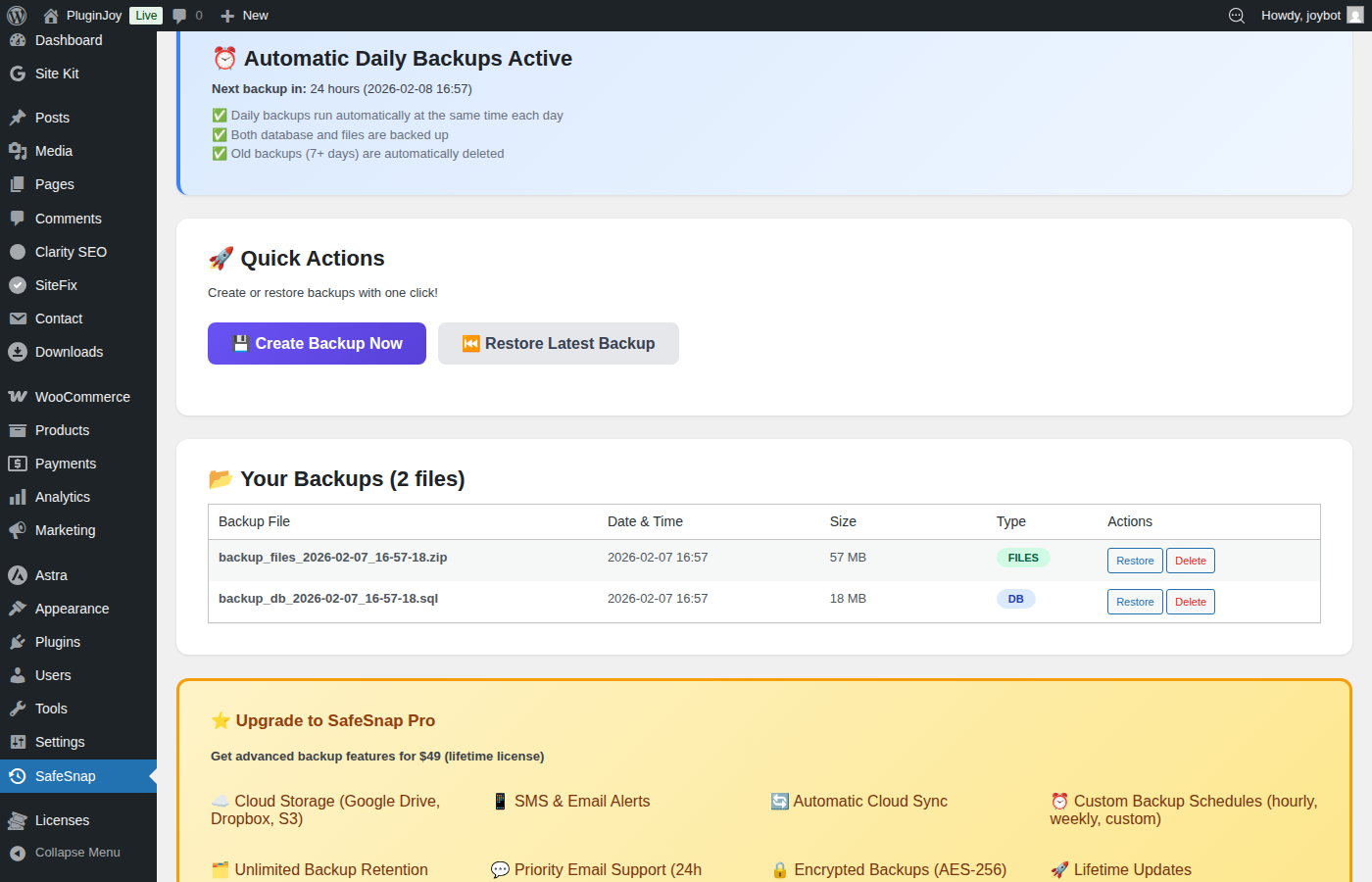Screen dimensions: 1372x882
Task: Delete the backup_db sql backup
Action: coord(1191,602)
